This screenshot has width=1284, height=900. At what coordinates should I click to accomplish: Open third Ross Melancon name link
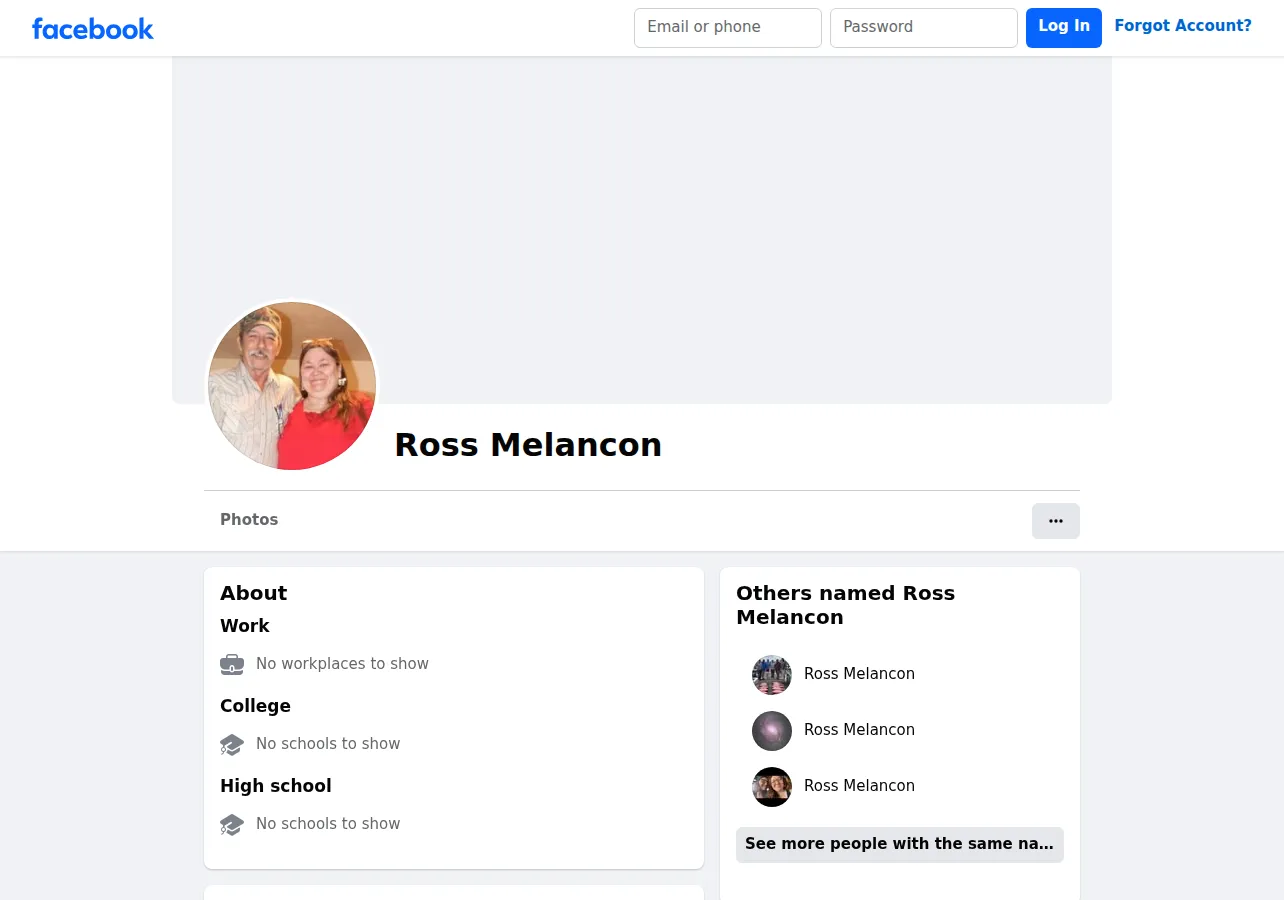click(x=859, y=786)
